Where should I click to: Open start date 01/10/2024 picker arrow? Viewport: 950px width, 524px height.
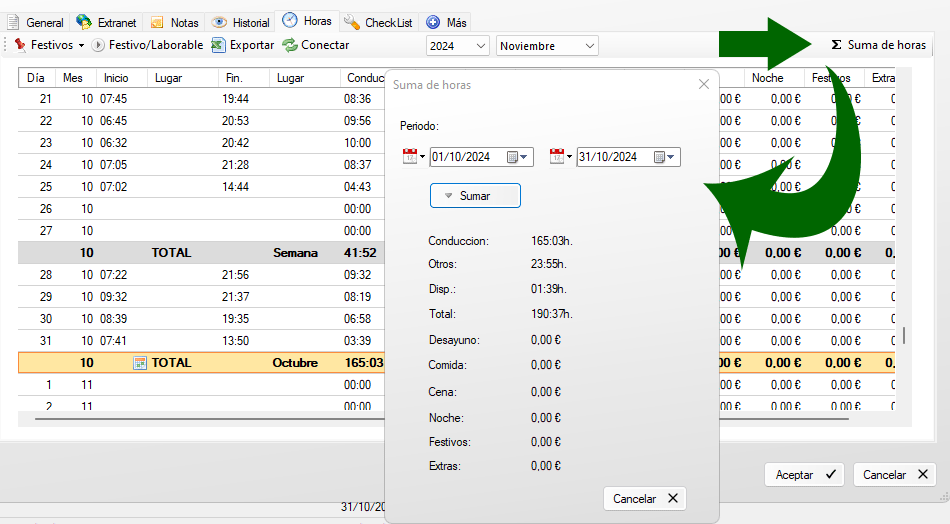pyautogui.click(x=525, y=157)
